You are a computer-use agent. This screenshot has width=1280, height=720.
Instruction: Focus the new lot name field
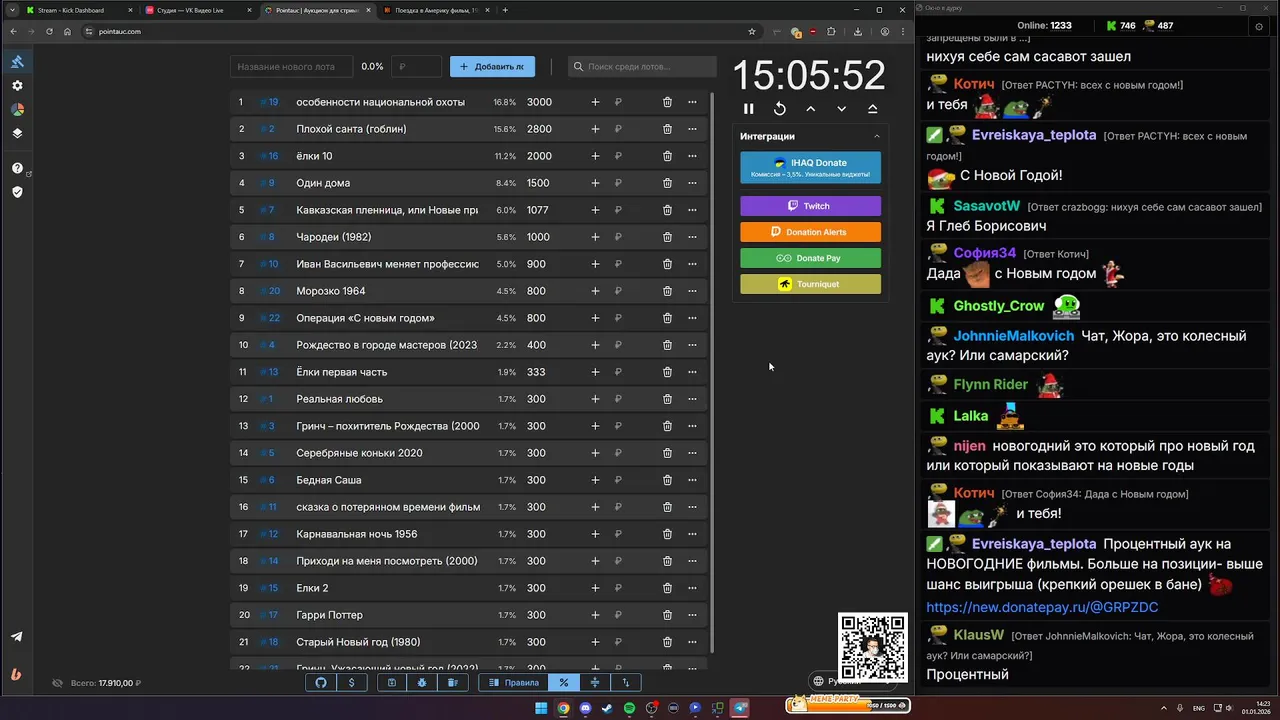tap(291, 67)
